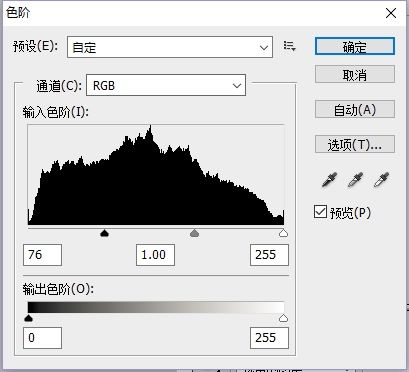The height and width of the screenshot is (372, 409).
Task: Click the input shadow black slider
Action: (105, 233)
